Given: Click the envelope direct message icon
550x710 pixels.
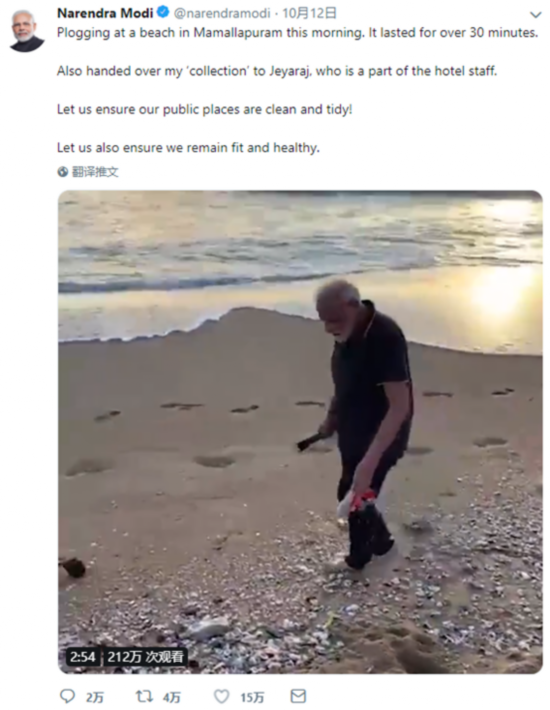Looking at the screenshot, I should 298,696.
